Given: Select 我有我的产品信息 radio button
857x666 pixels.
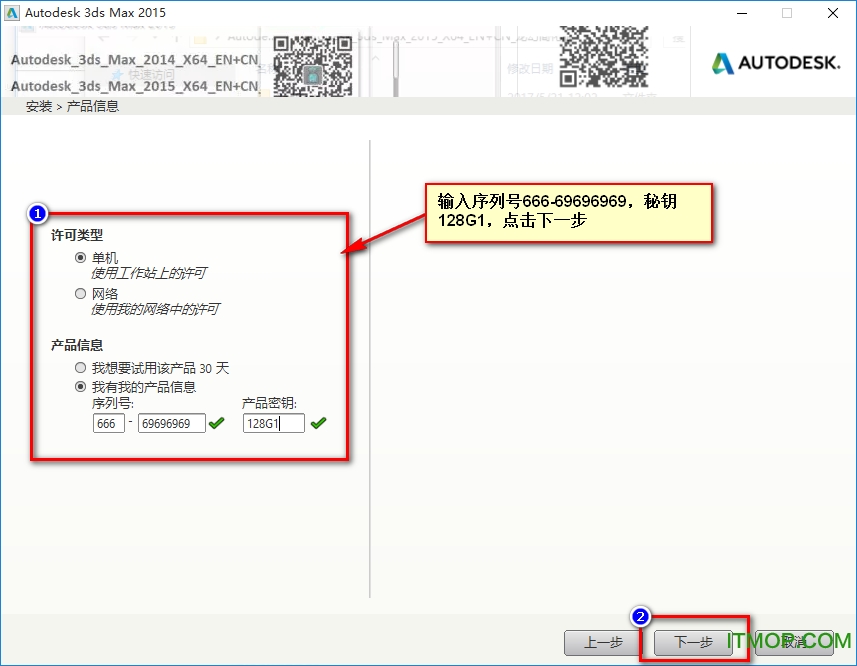Looking at the screenshot, I should pos(80,387).
